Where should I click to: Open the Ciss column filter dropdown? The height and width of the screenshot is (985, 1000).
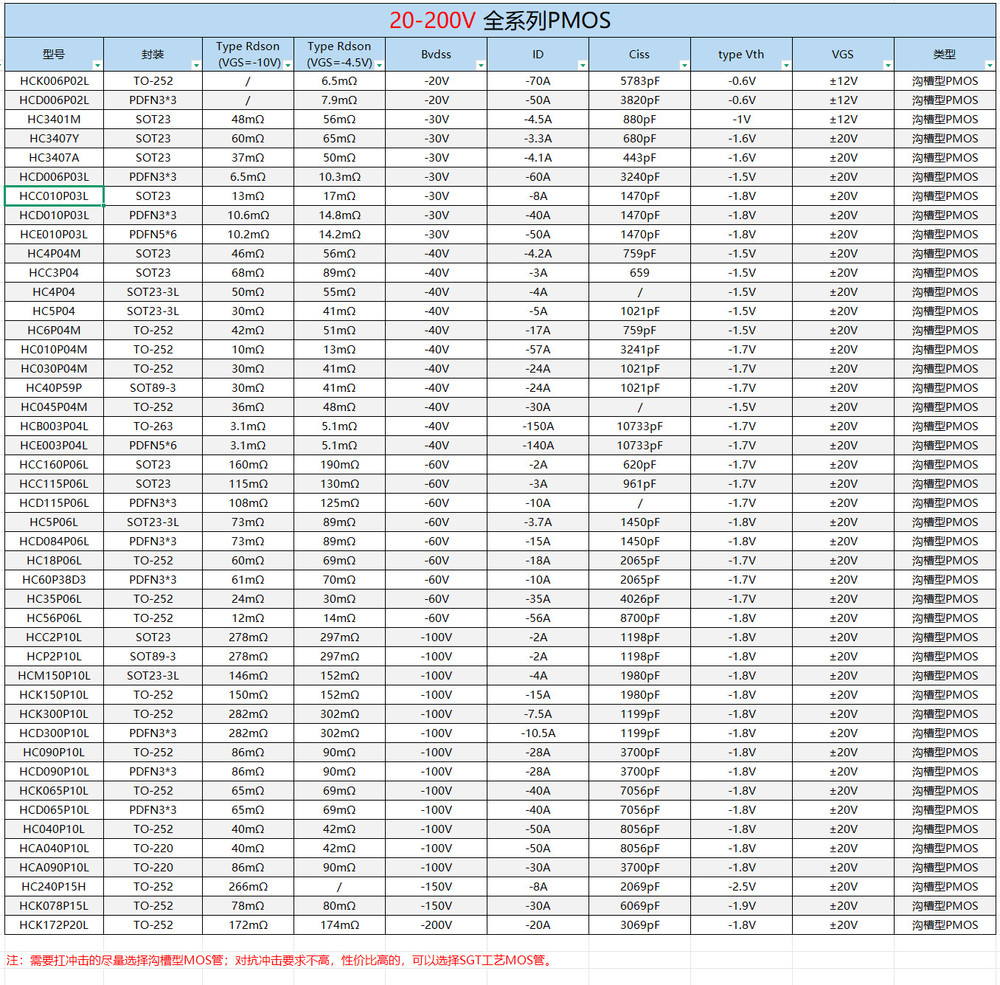(x=684, y=65)
